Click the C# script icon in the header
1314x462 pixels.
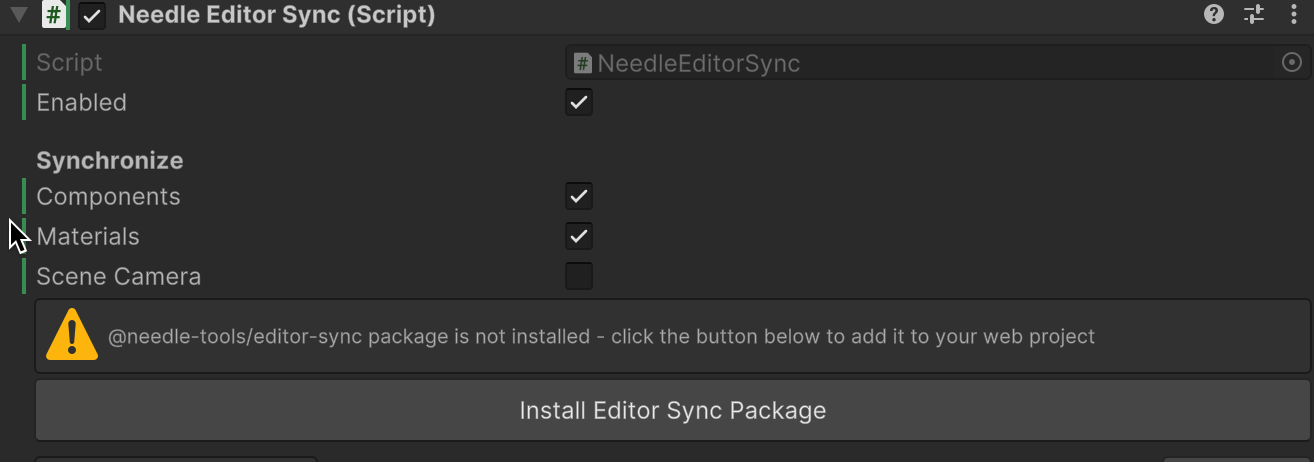pos(54,15)
